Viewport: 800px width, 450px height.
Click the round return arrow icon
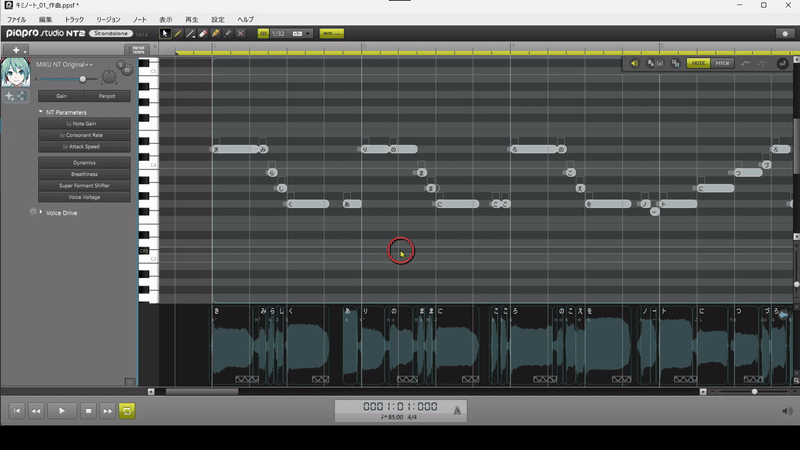[x=782, y=64]
